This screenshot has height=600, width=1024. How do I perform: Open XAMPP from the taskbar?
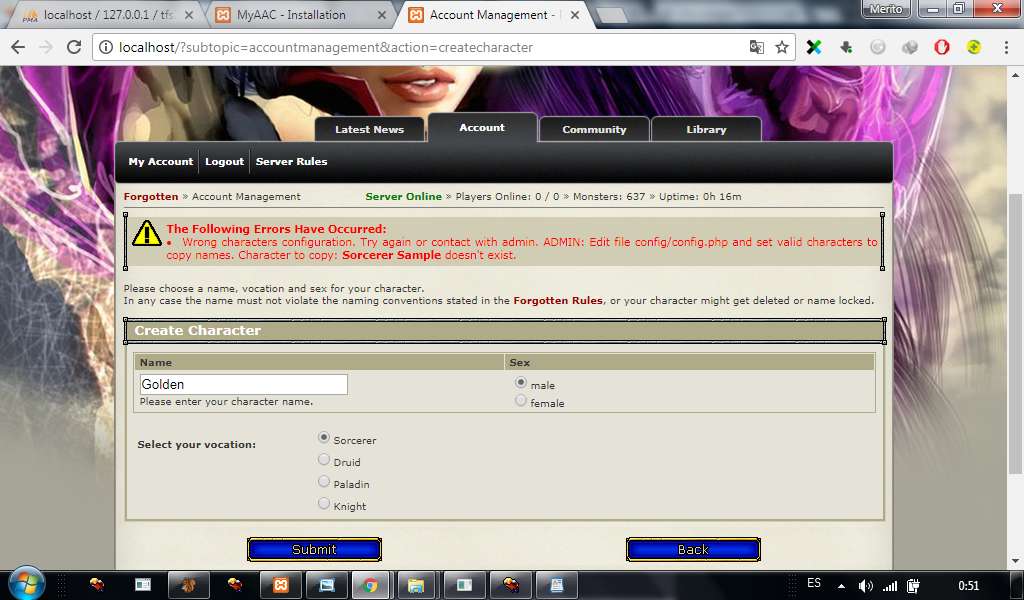pyautogui.click(x=280, y=585)
